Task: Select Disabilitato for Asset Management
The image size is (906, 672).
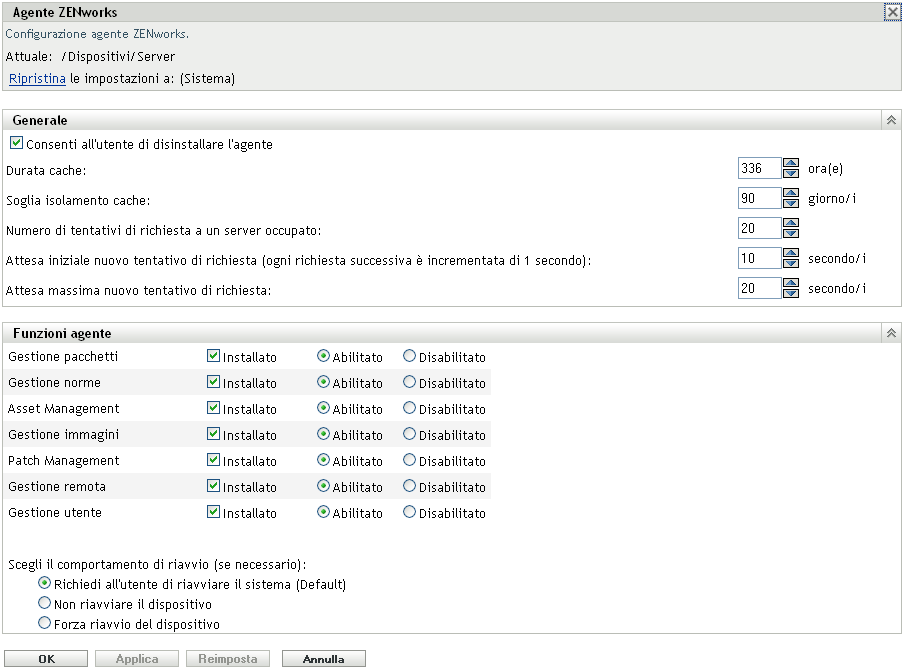Action: pyautogui.click(x=409, y=409)
